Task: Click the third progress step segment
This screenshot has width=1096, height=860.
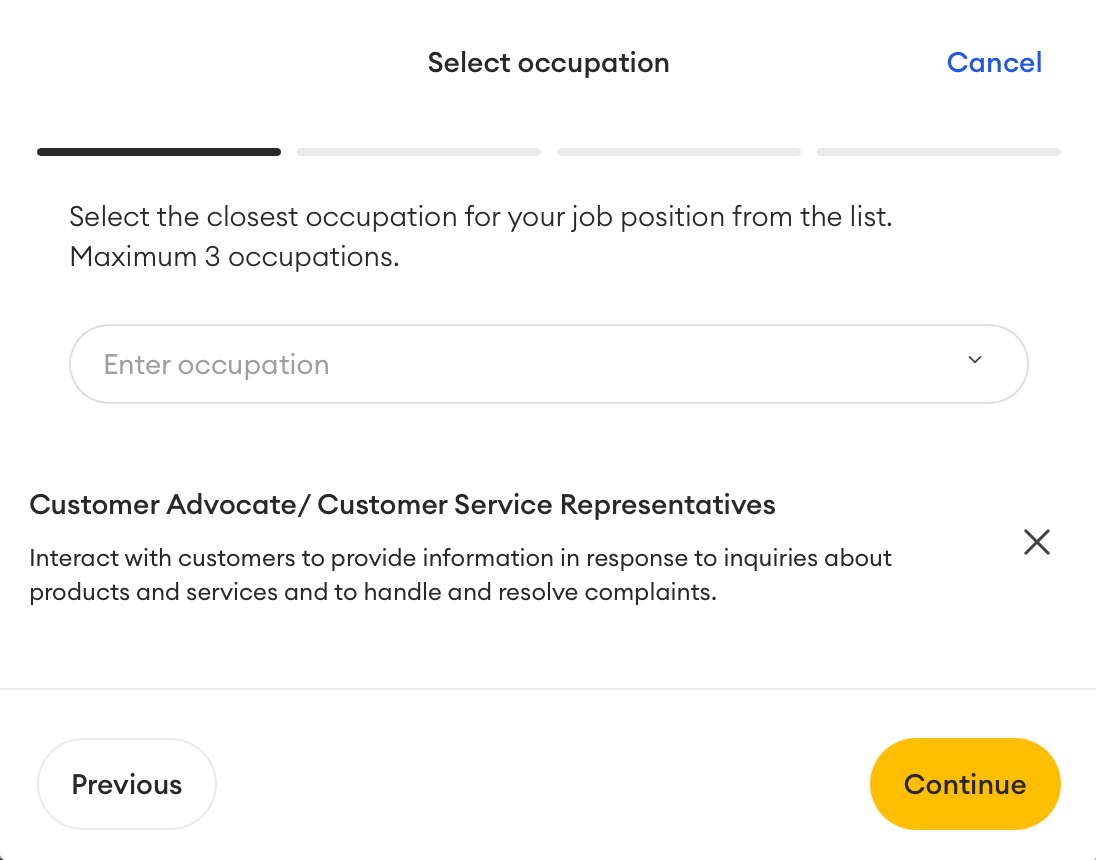Action: click(x=678, y=152)
